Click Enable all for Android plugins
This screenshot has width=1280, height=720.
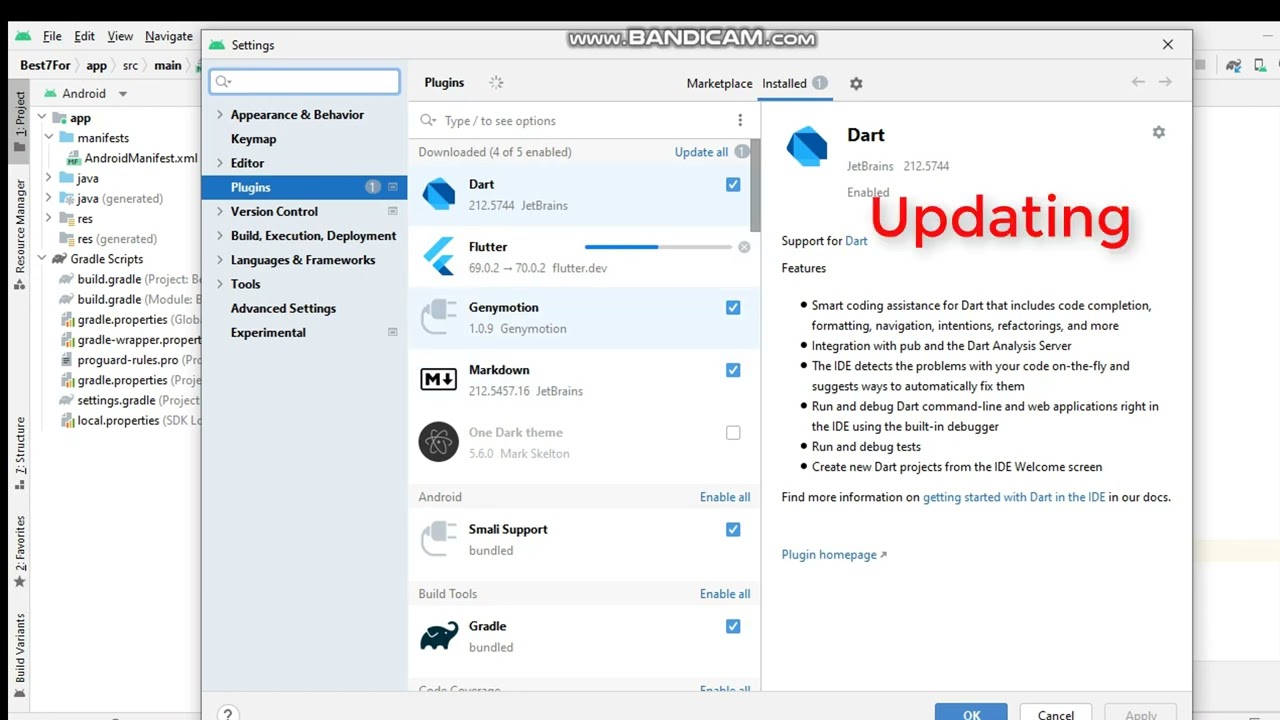click(x=725, y=497)
